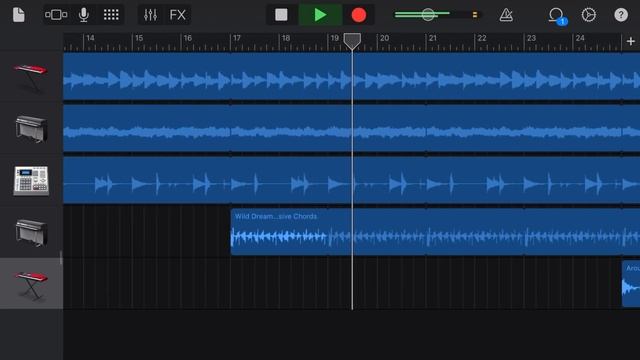Adjust the master volume slider knob
The width and height of the screenshot is (640, 360).
(x=428, y=15)
